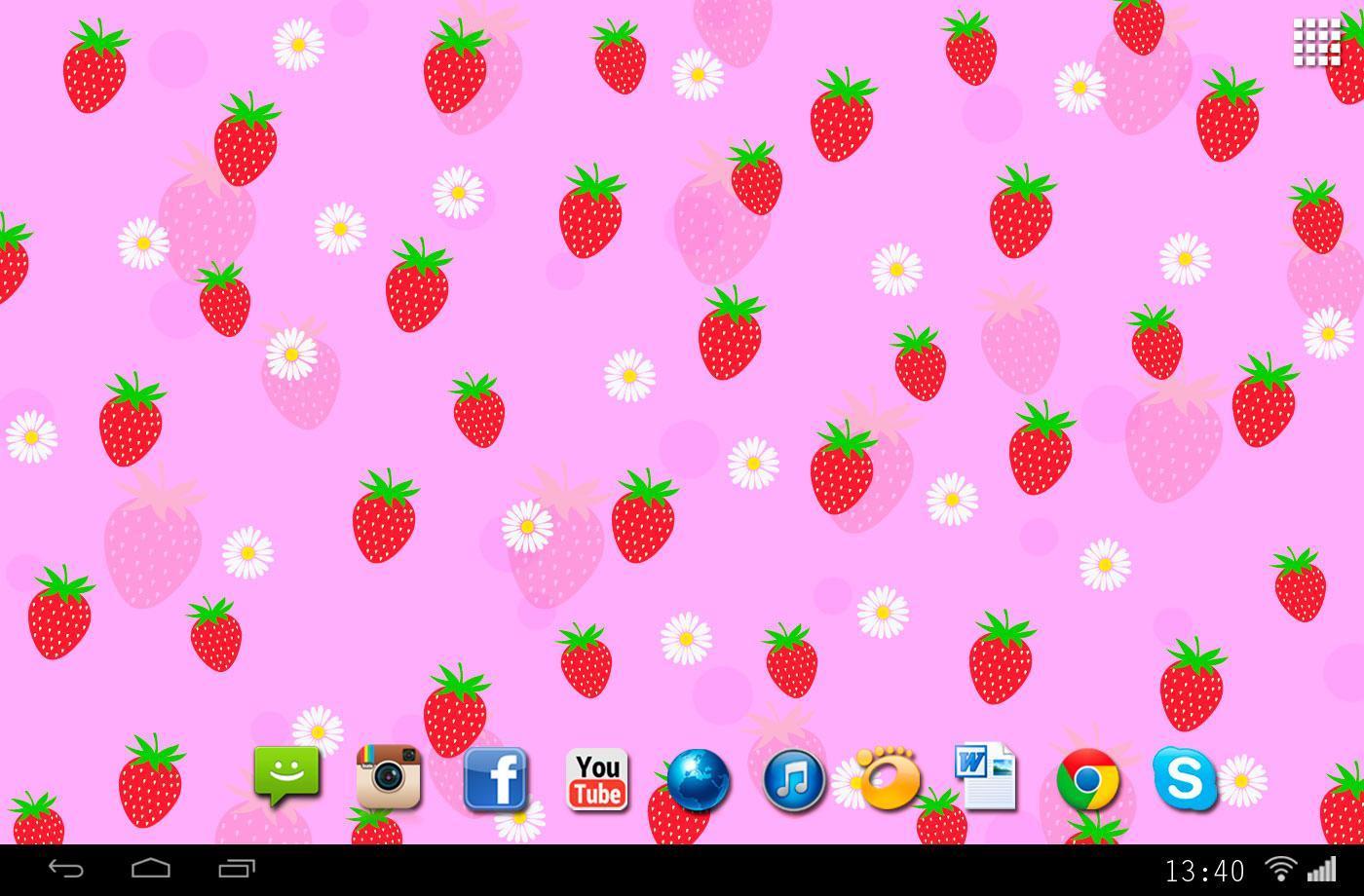Image resolution: width=1364 pixels, height=896 pixels.
Task: Open the Word document app
Action: point(986,776)
